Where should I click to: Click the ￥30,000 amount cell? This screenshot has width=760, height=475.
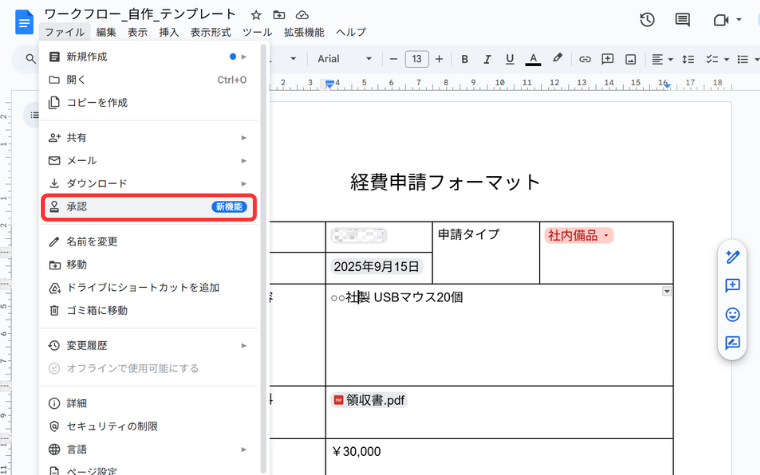coord(499,457)
